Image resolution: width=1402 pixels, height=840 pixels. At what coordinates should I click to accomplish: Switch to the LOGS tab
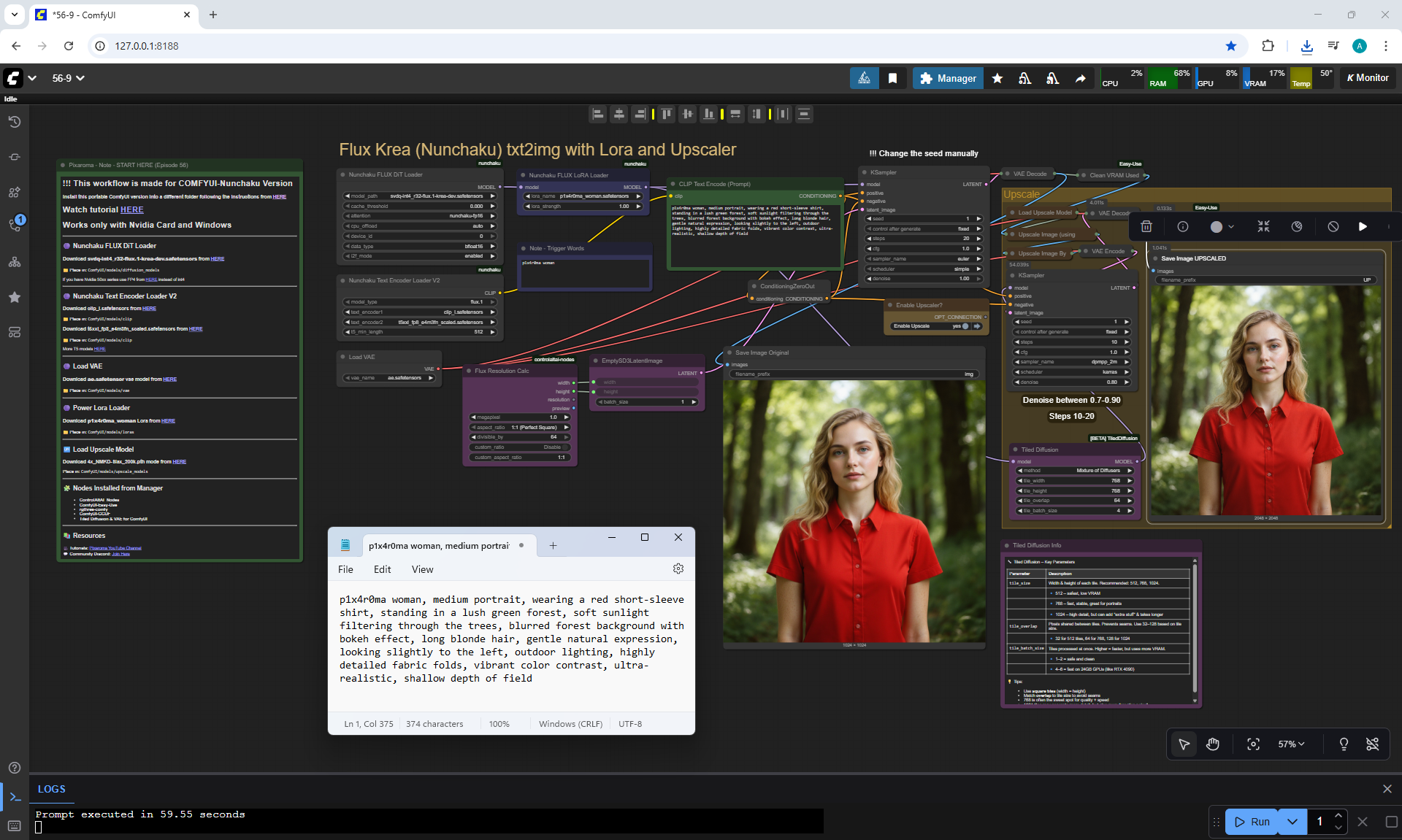51,789
